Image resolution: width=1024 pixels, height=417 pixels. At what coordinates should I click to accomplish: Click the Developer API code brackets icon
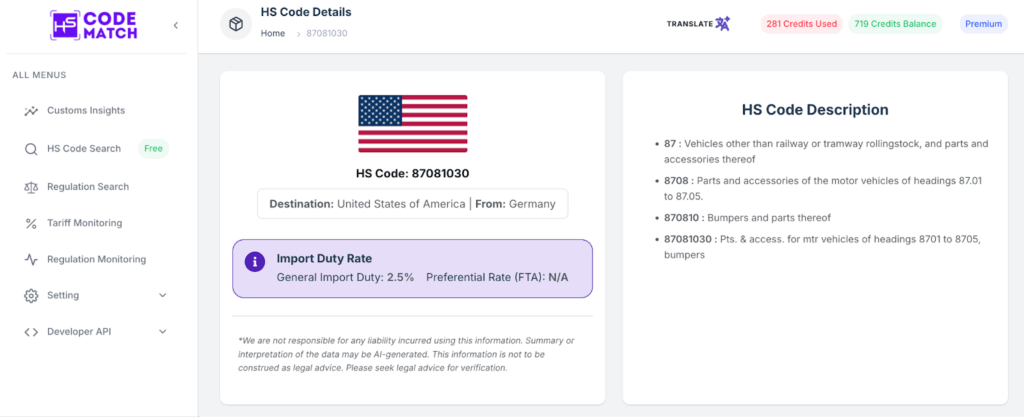pyautogui.click(x=31, y=332)
